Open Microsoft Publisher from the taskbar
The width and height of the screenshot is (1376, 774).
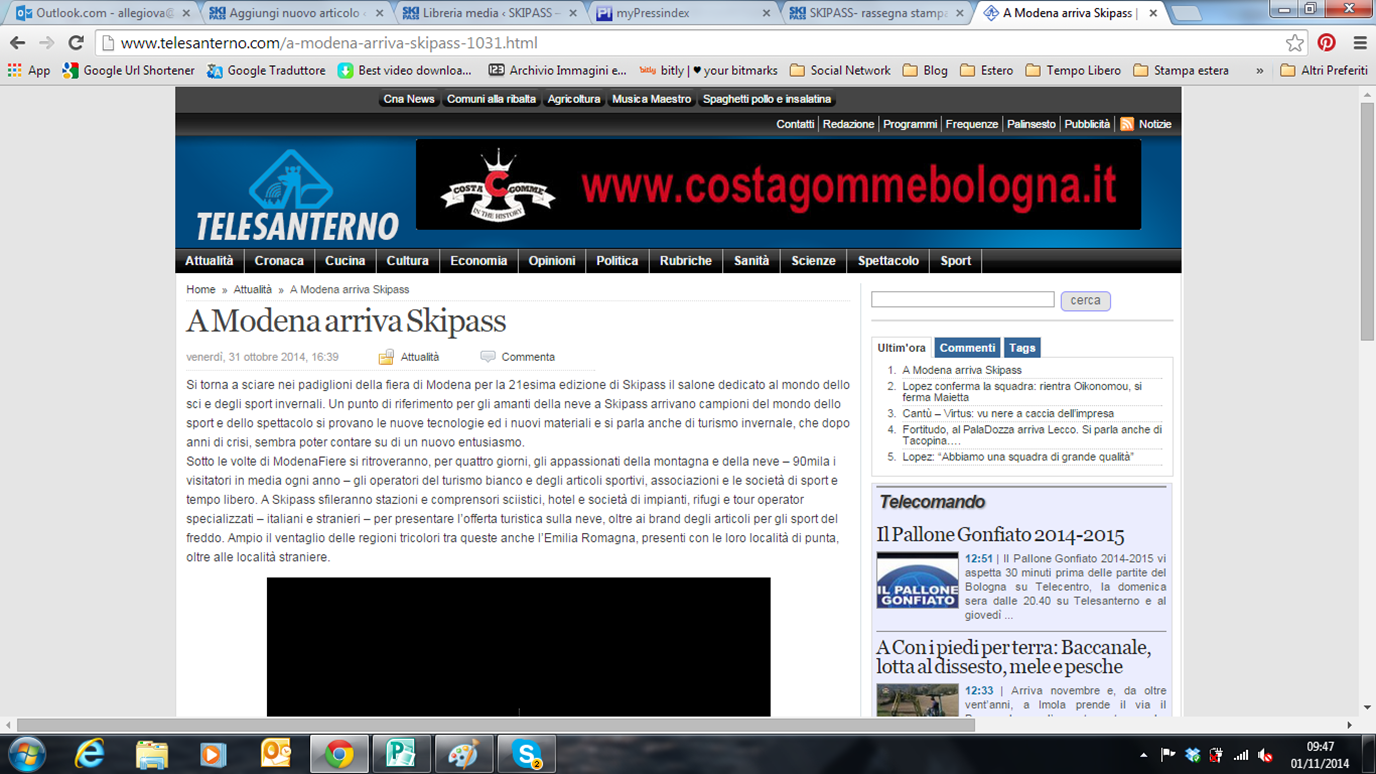tap(401, 753)
